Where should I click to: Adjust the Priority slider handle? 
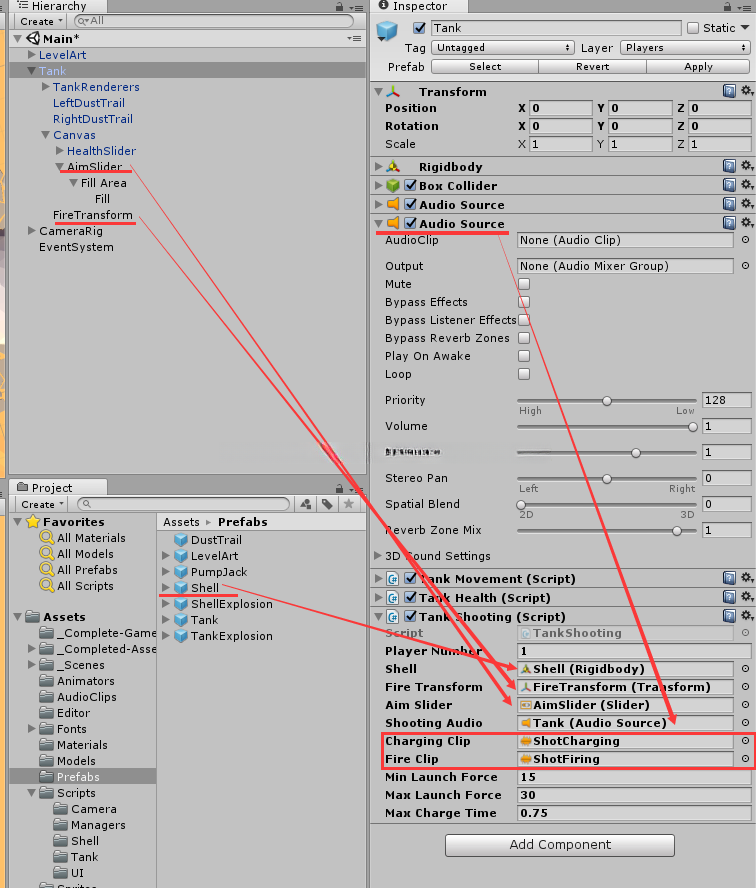(607, 401)
